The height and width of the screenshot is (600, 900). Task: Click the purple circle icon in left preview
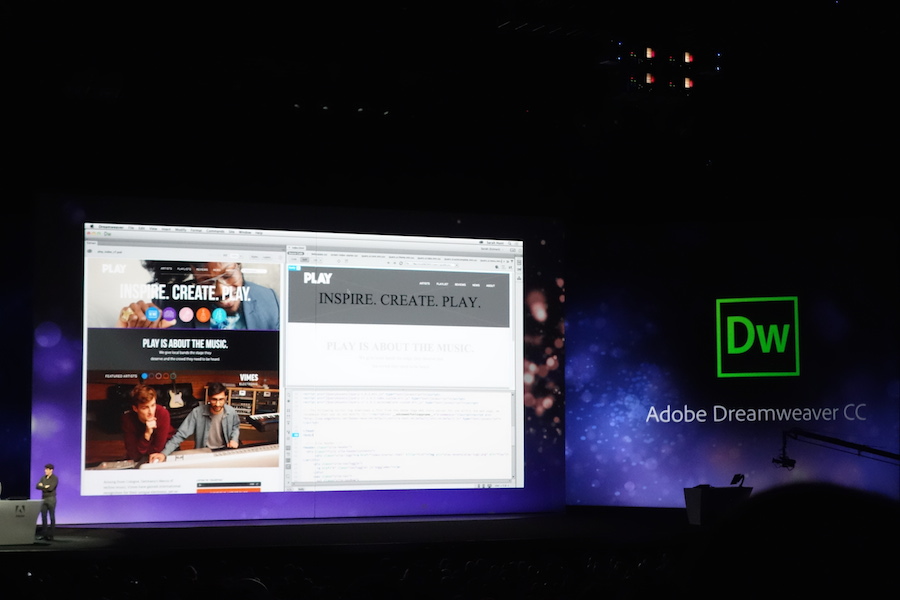tap(169, 314)
